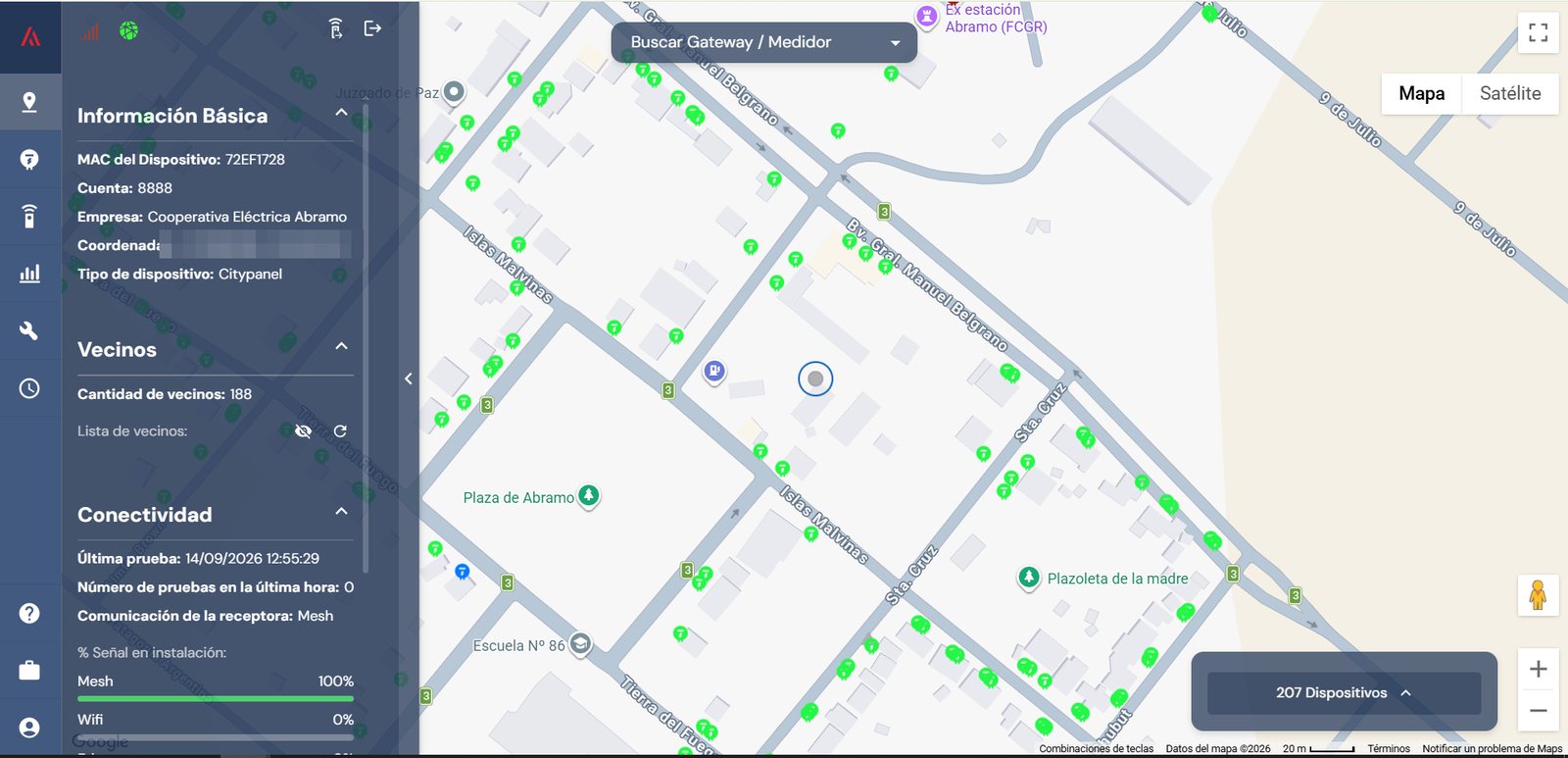
Task: Click the Wifi signal progress bar
Action: [216, 736]
